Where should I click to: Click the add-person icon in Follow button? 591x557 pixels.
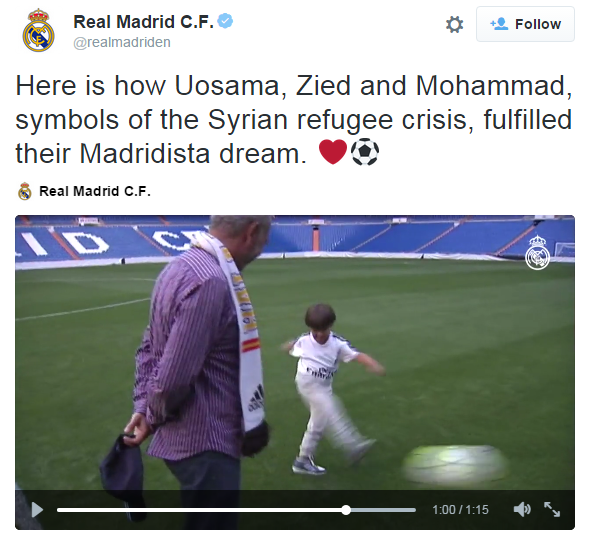click(x=499, y=24)
